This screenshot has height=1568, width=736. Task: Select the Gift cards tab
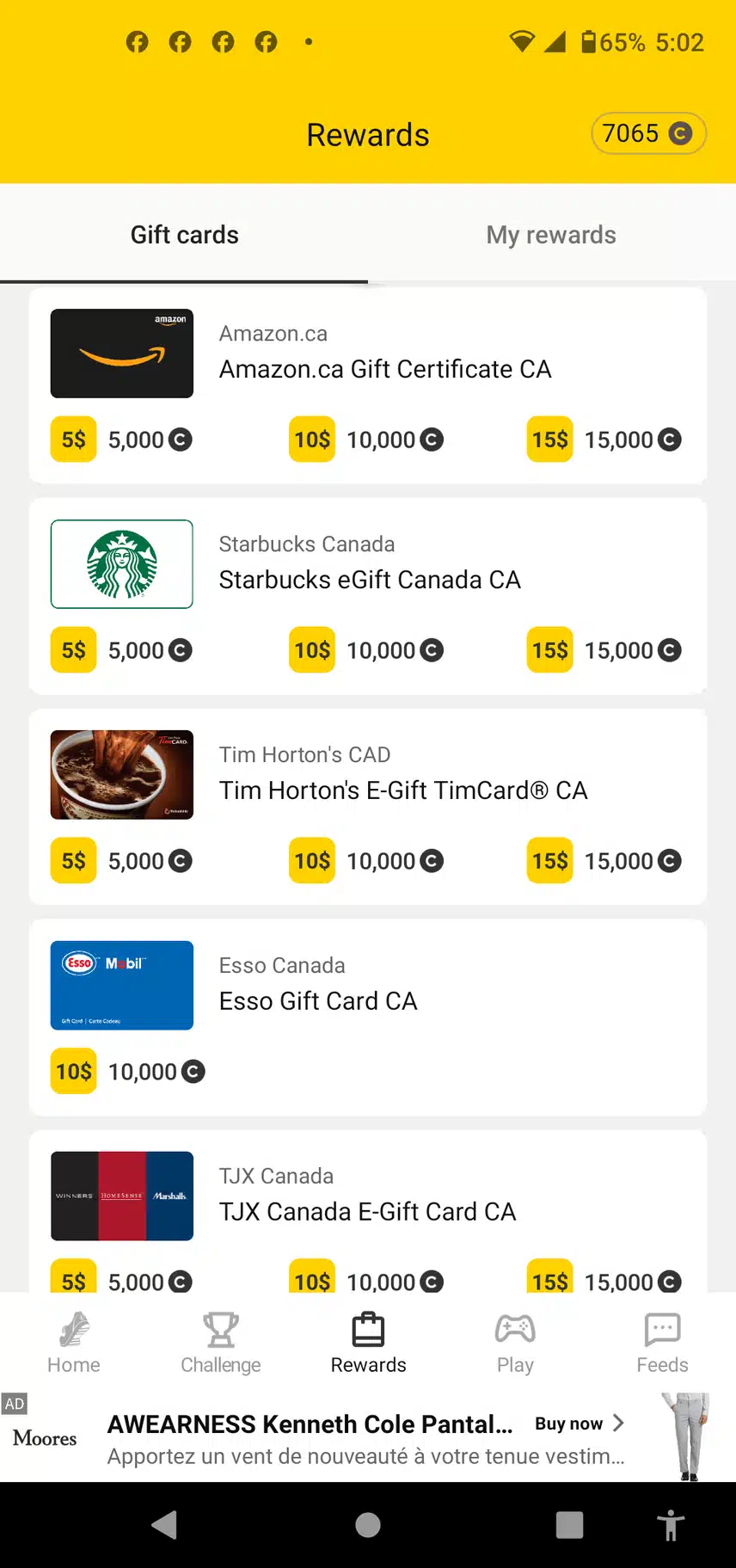184,235
